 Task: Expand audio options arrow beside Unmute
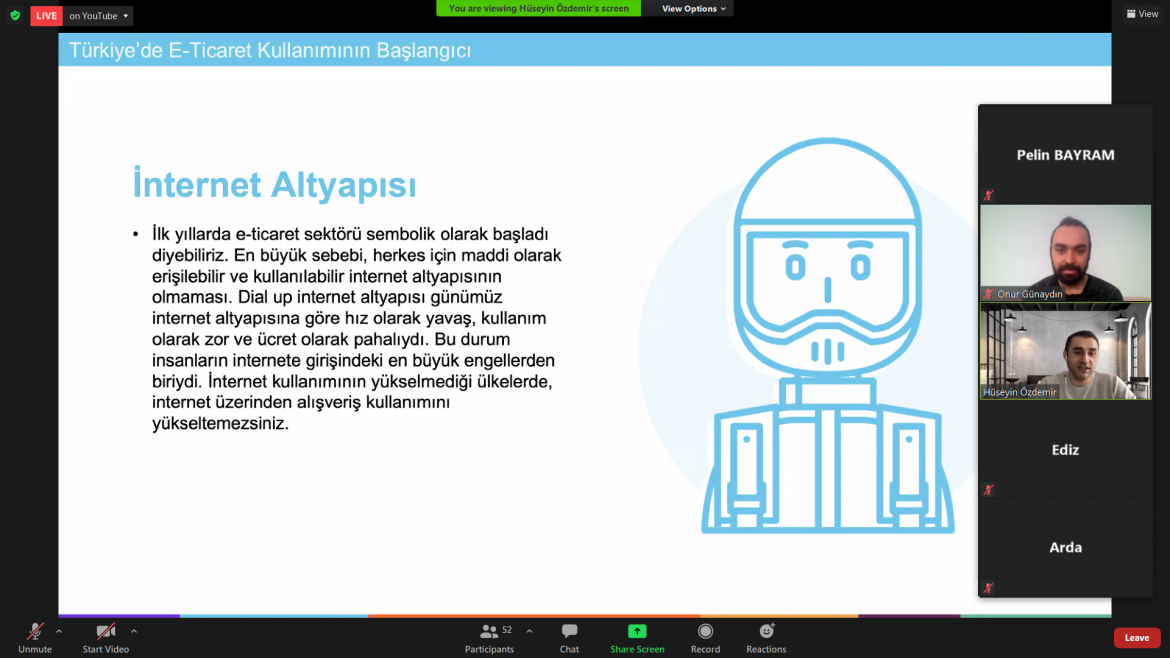coord(59,631)
